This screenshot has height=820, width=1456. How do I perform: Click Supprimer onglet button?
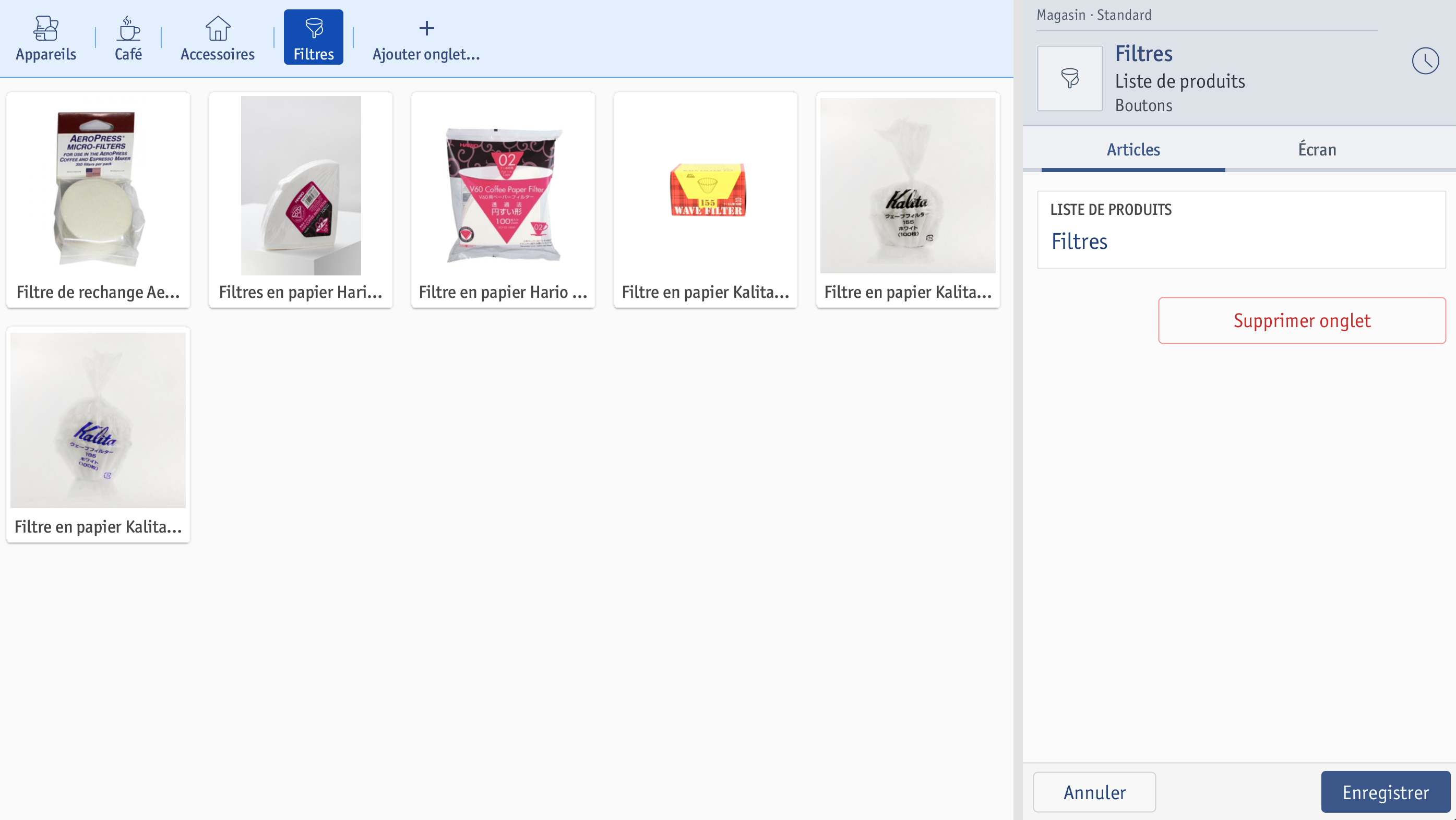(x=1302, y=320)
